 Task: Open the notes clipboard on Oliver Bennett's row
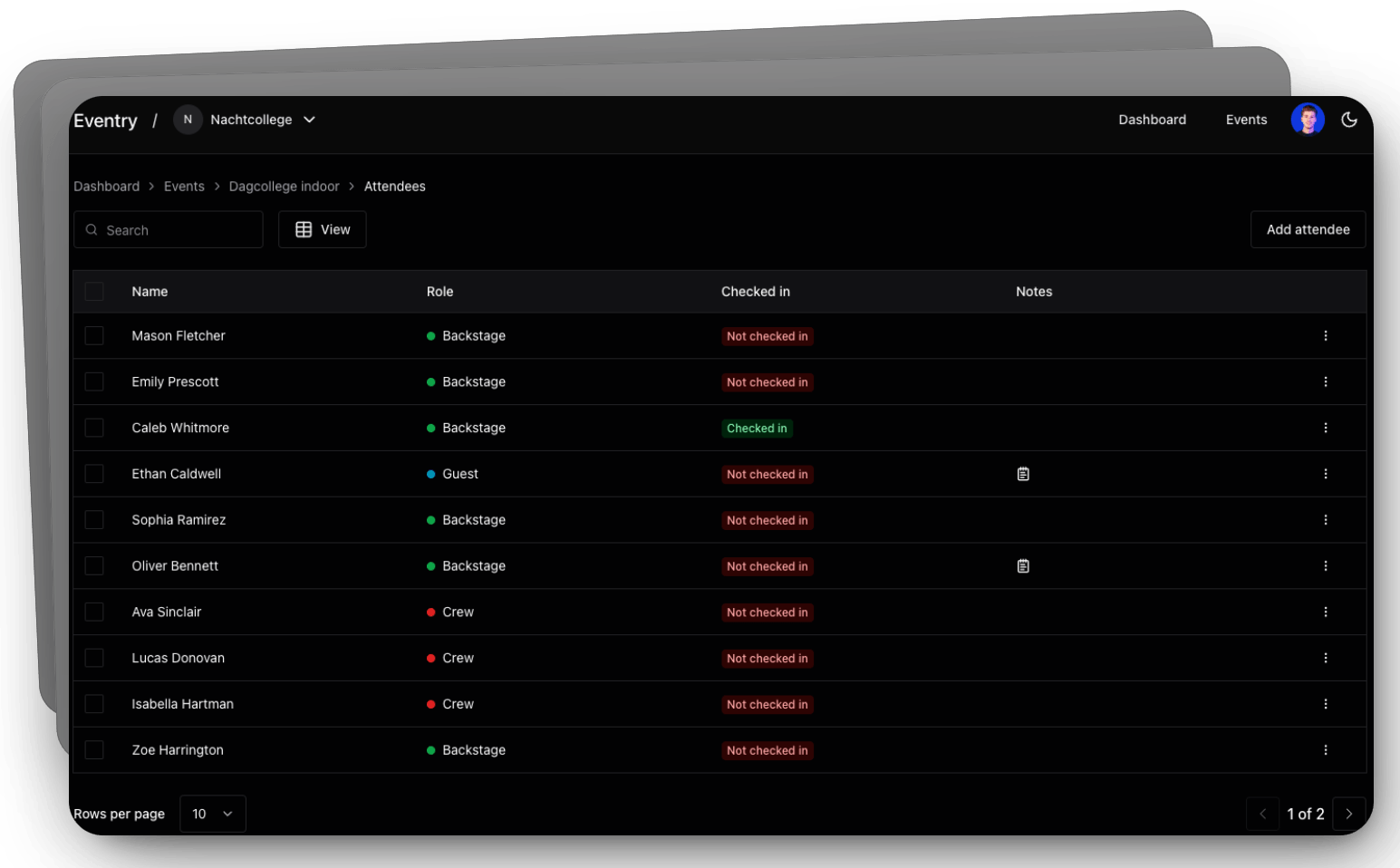[x=1023, y=564]
